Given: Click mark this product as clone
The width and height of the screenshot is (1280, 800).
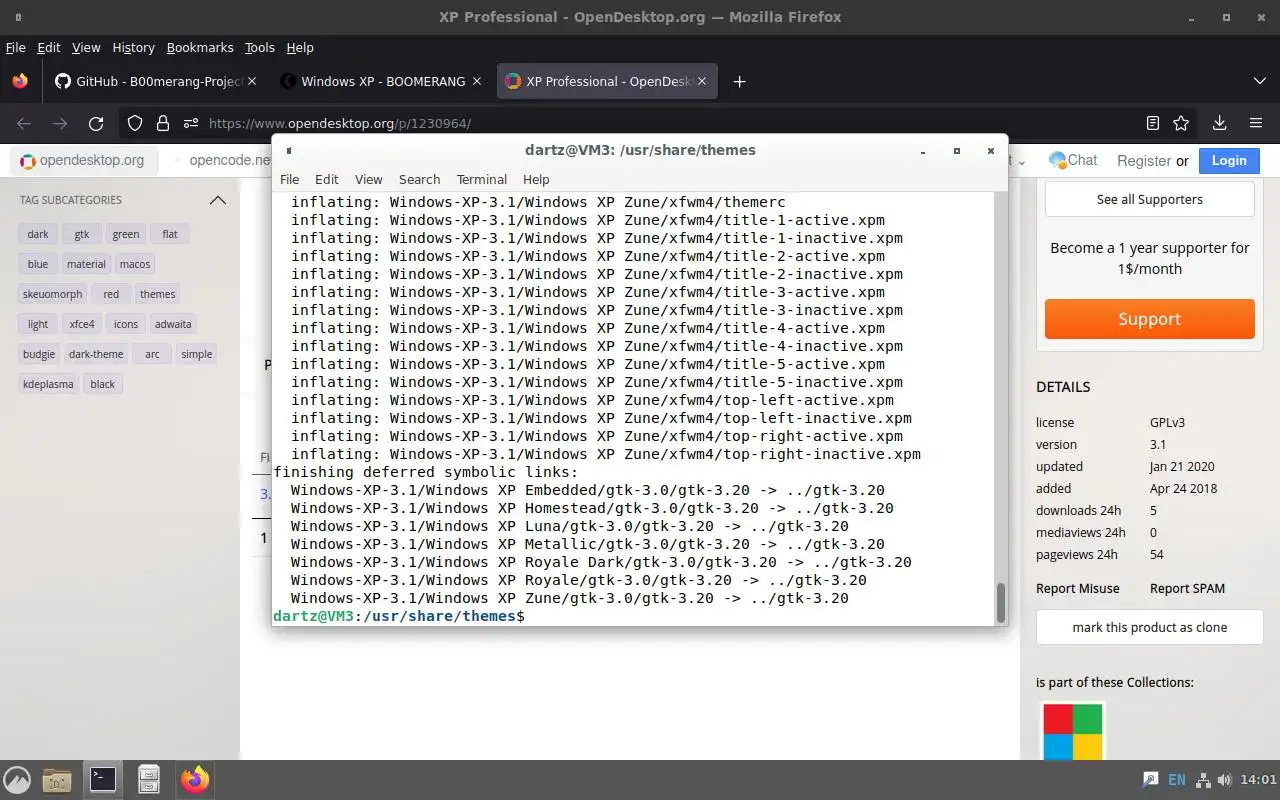Looking at the screenshot, I should coord(1149,627).
